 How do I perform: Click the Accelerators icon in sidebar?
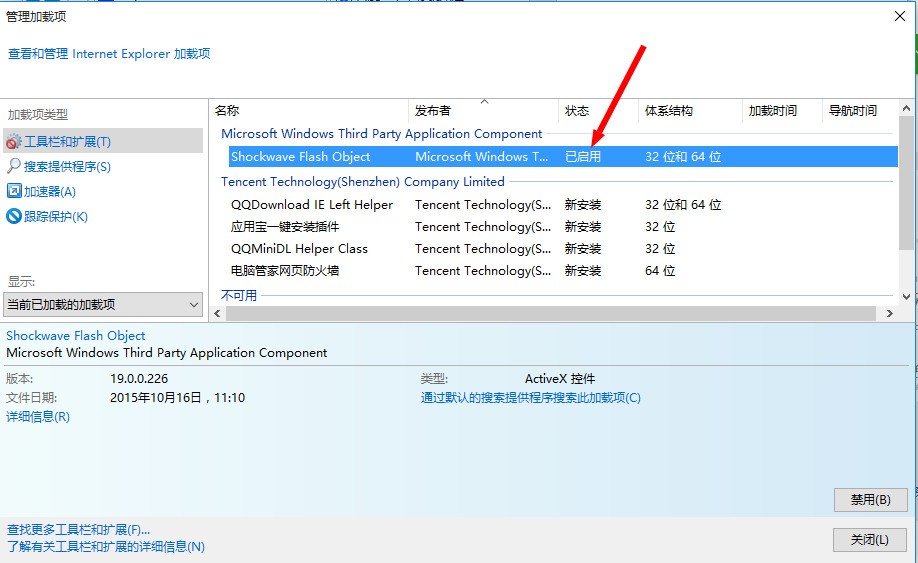[14, 191]
